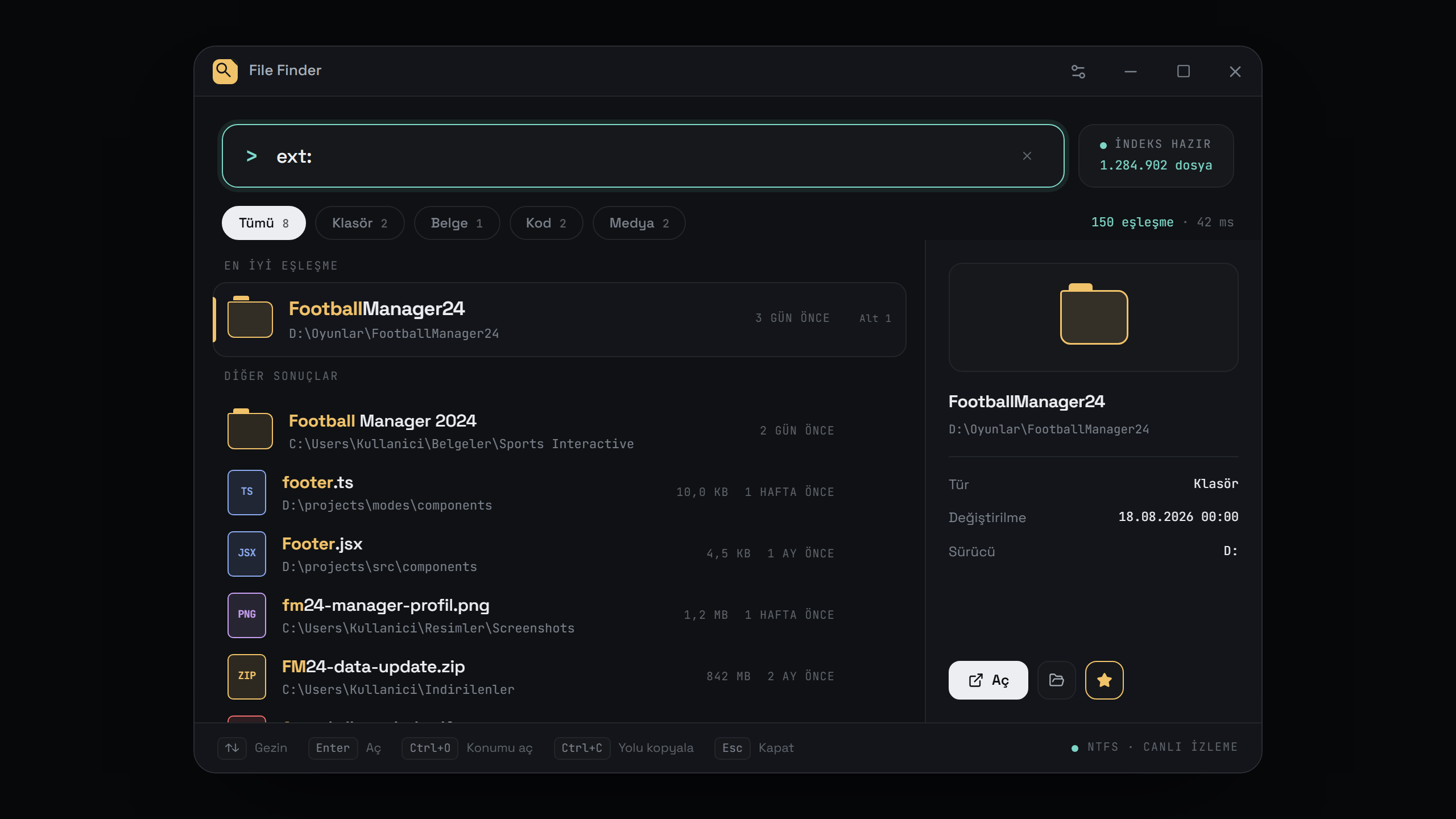Clear the search query with the X
The width and height of the screenshot is (1456, 819).
(x=1027, y=156)
